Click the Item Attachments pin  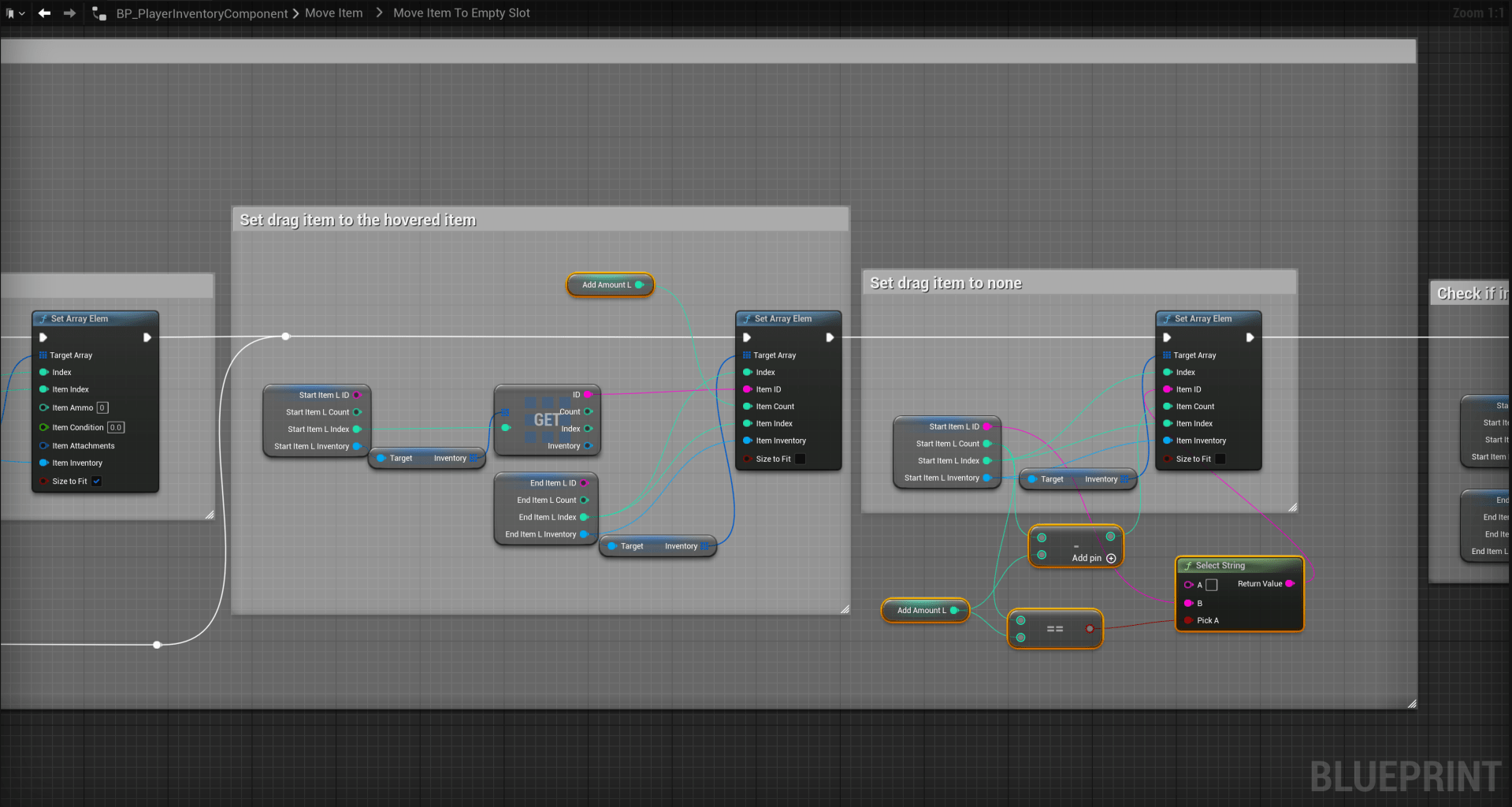pos(44,446)
